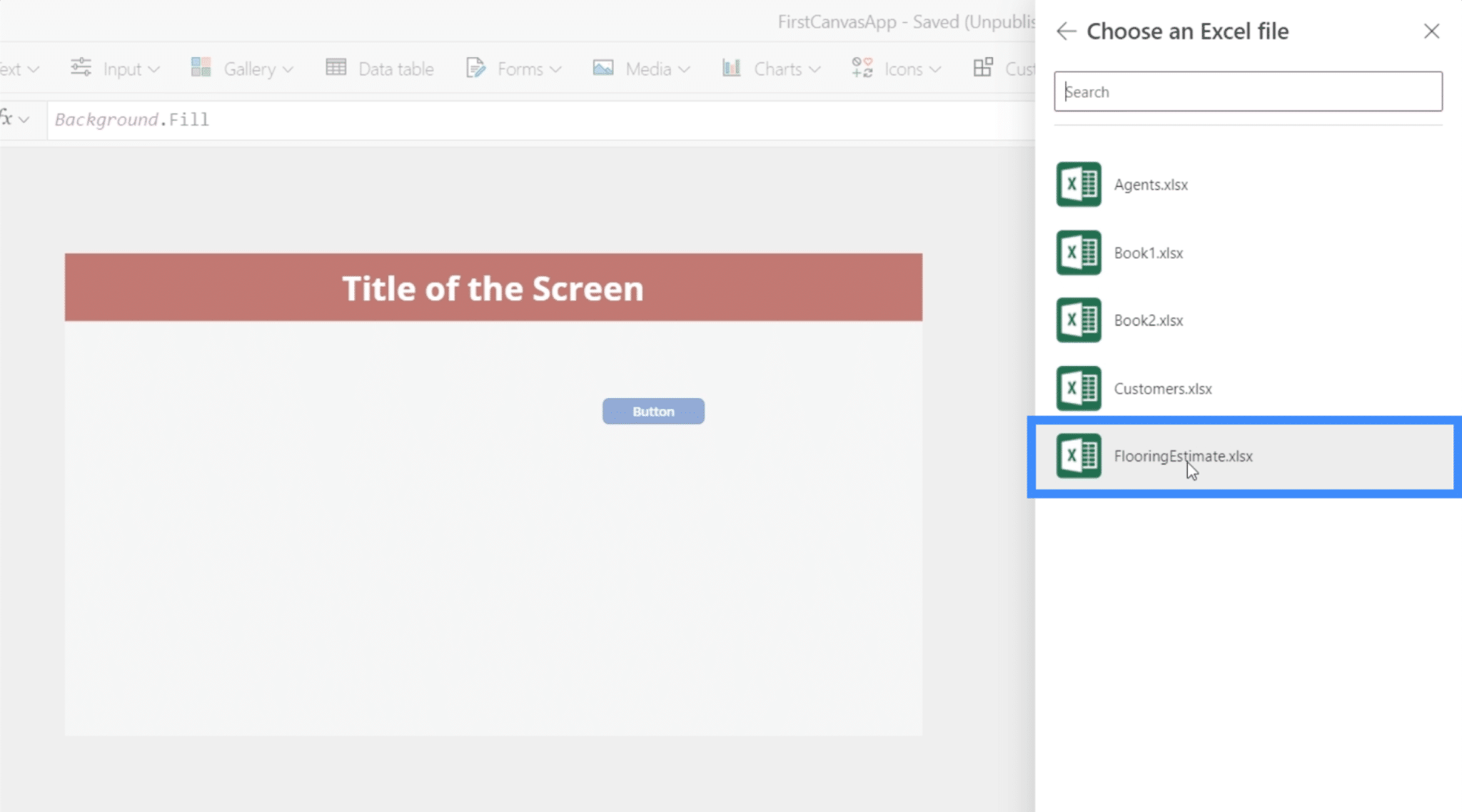Open the property selector fx chevron
Image resolution: width=1462 pixels, height=812 pixels.
pos(24,119)
